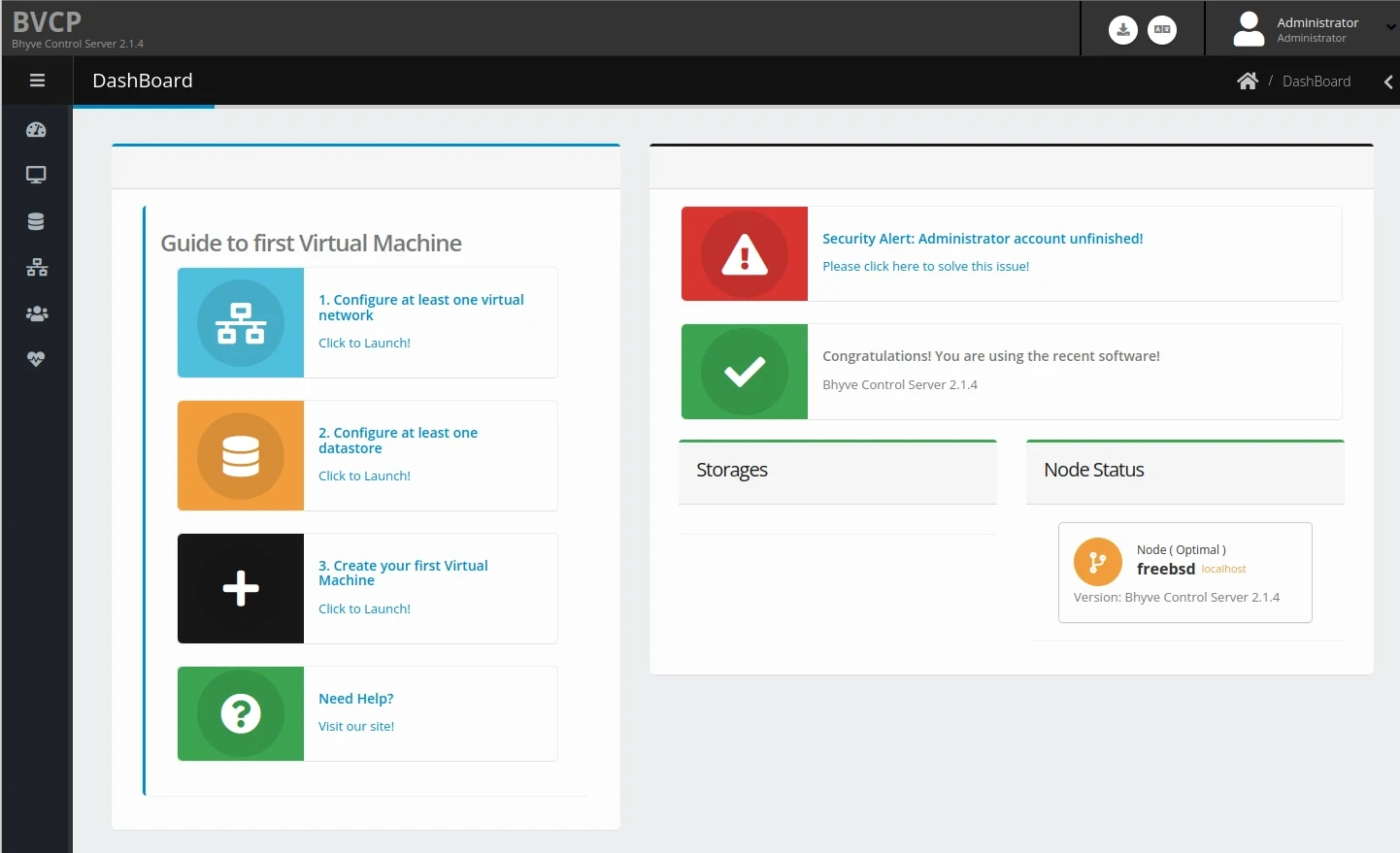
Task: Click the home breadcrumb icon
Action: point(1247,82)
